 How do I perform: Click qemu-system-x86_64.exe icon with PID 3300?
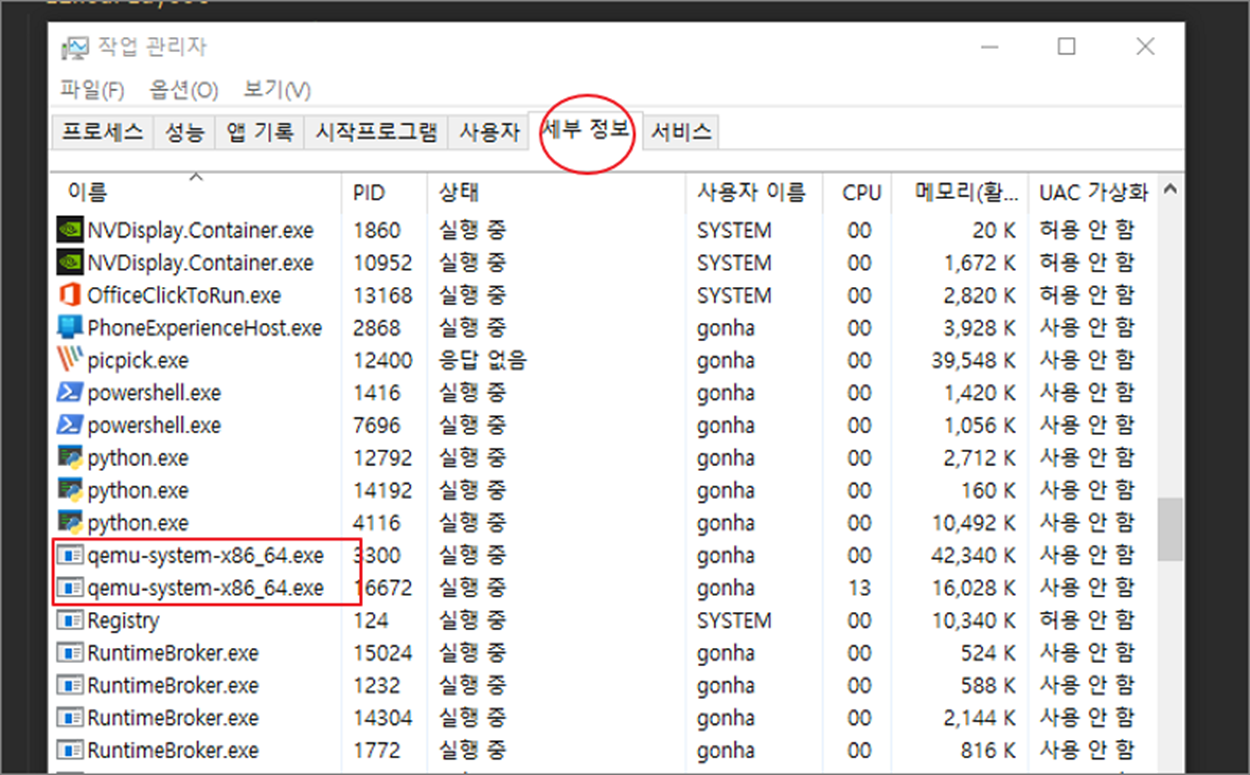coord(72,555)
